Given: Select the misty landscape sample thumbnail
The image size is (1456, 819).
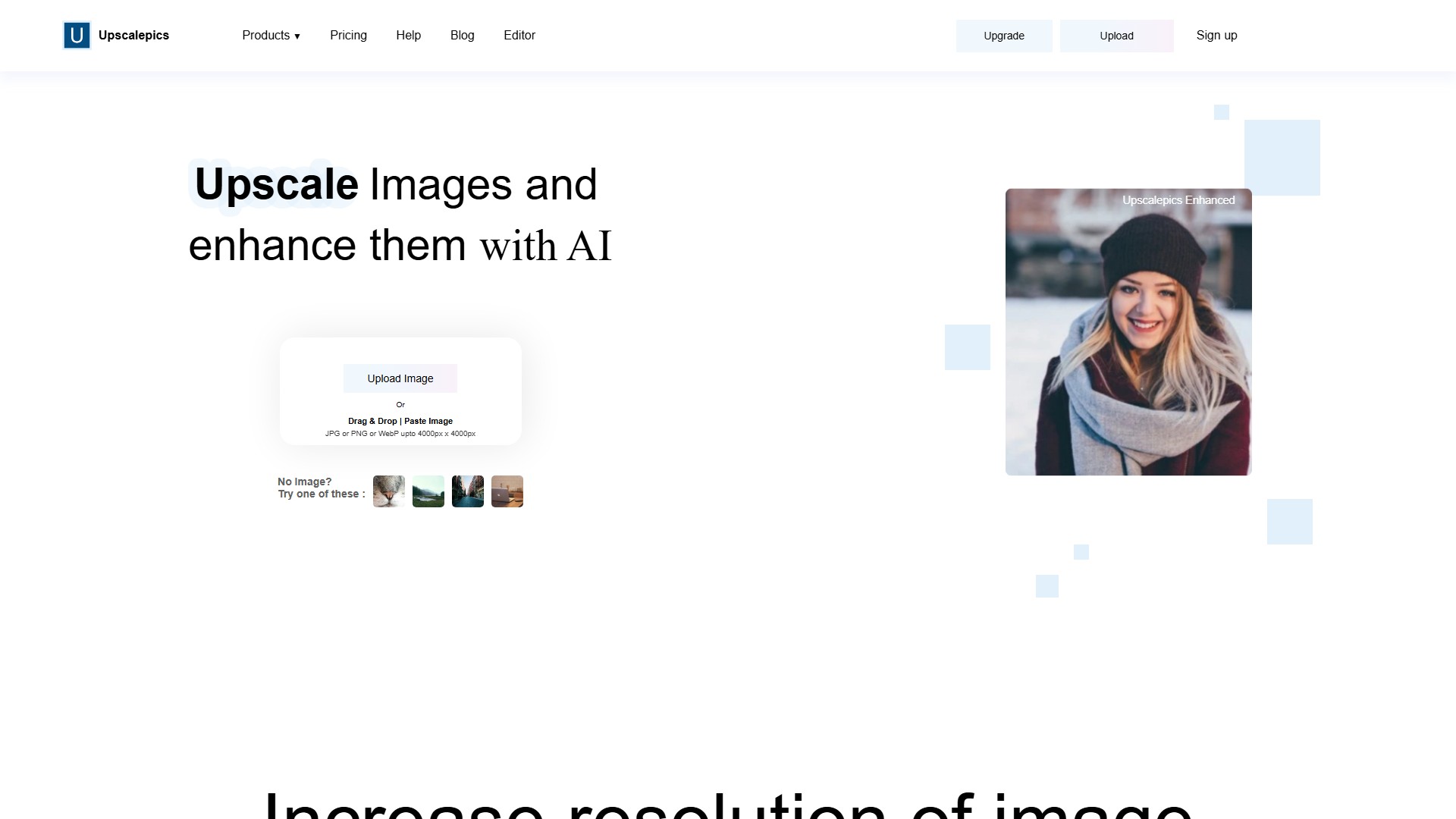Looking at the screenshot, I should pyautogui.click(x=428, y=491).
